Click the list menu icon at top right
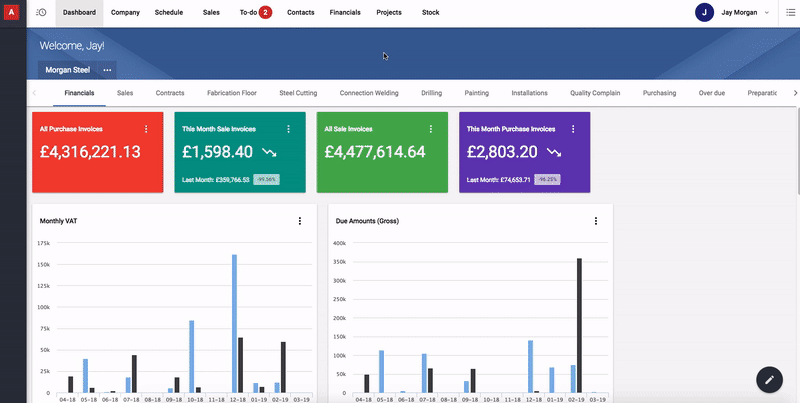800x403 pixels. pos(789,12)
